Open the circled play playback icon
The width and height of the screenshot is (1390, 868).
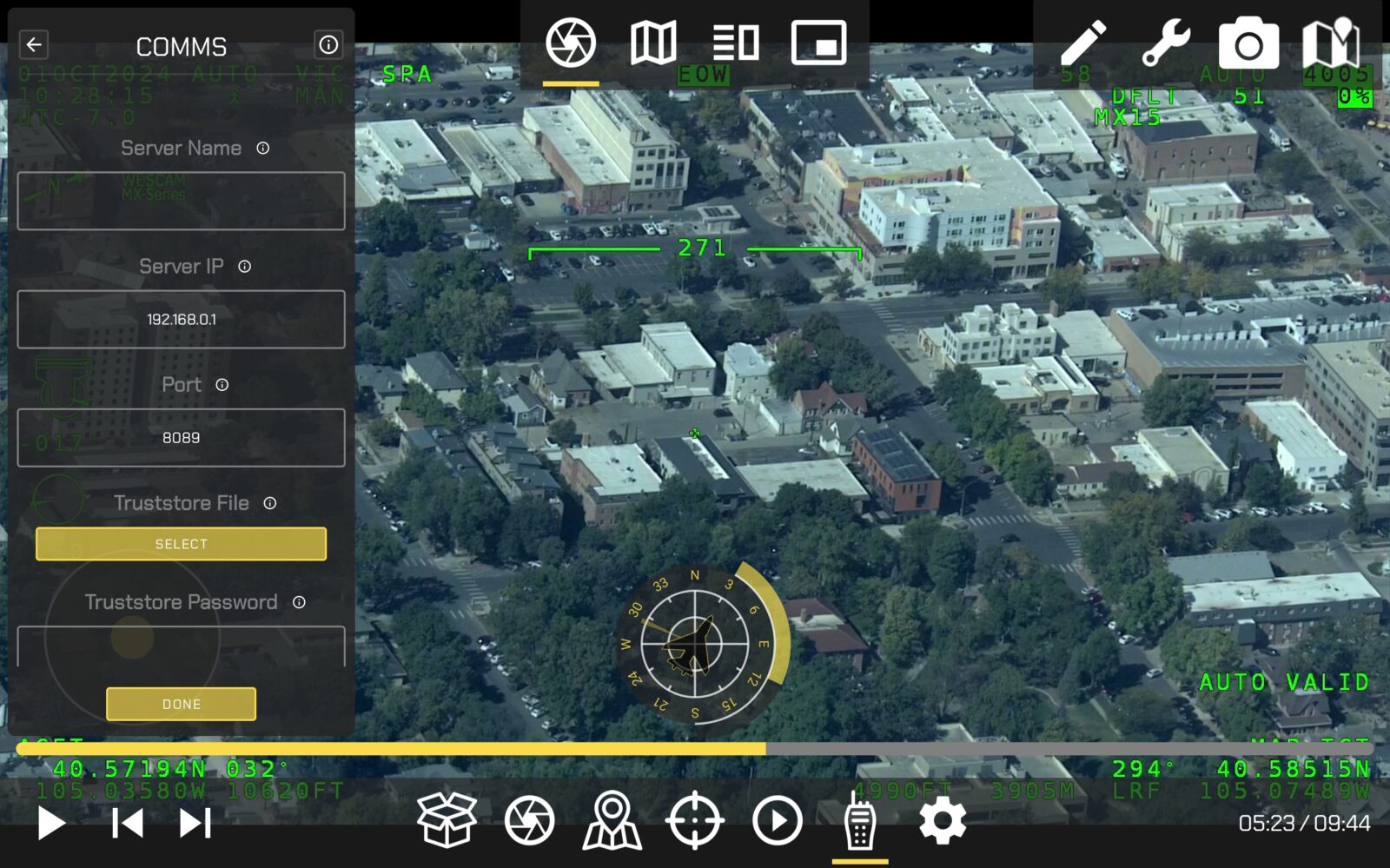(x=778, y=819)
